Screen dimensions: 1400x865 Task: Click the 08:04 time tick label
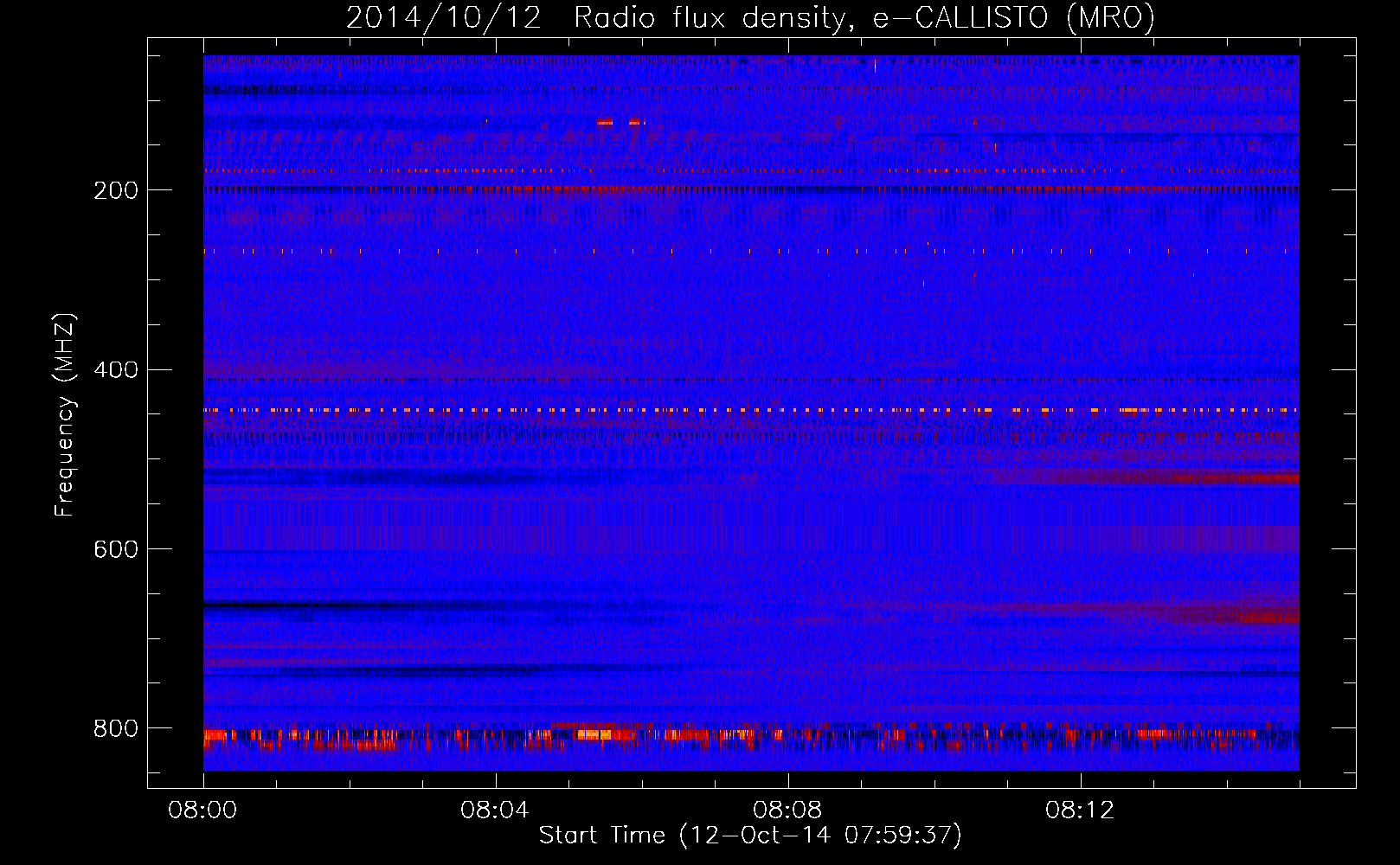(x=495, y=811)
